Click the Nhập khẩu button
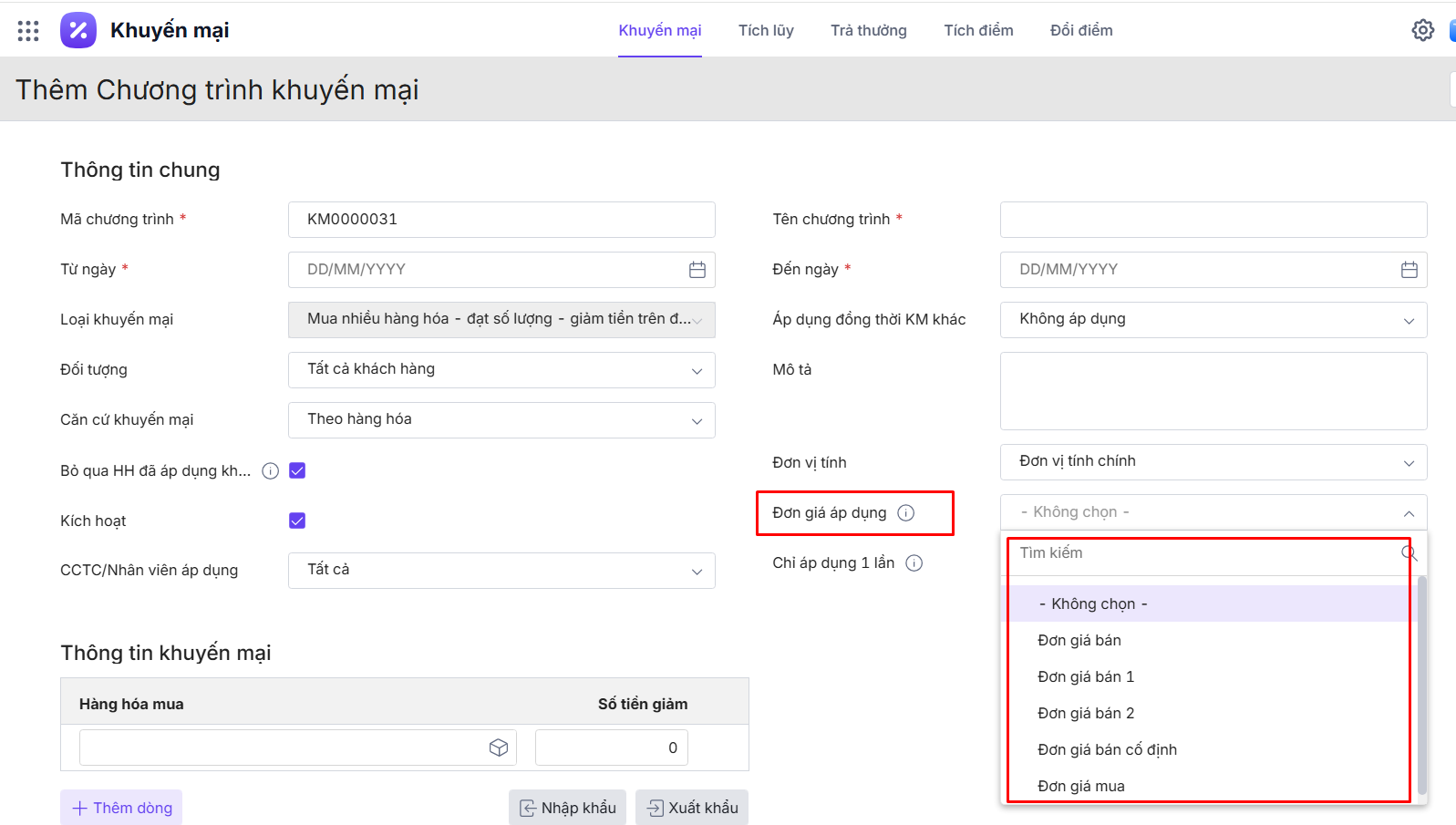This screenshot has width=1456, height=825. click(x=567, y=808)
